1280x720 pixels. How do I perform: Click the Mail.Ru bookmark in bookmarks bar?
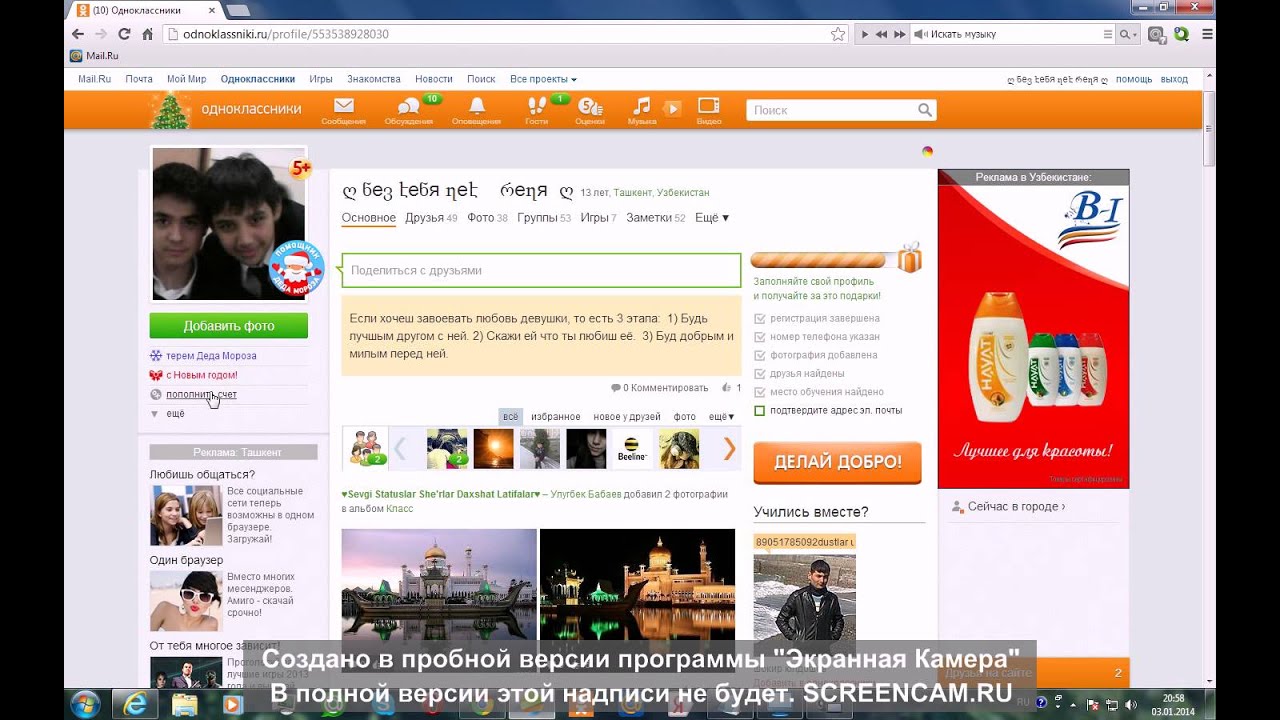tap(95, 56)
